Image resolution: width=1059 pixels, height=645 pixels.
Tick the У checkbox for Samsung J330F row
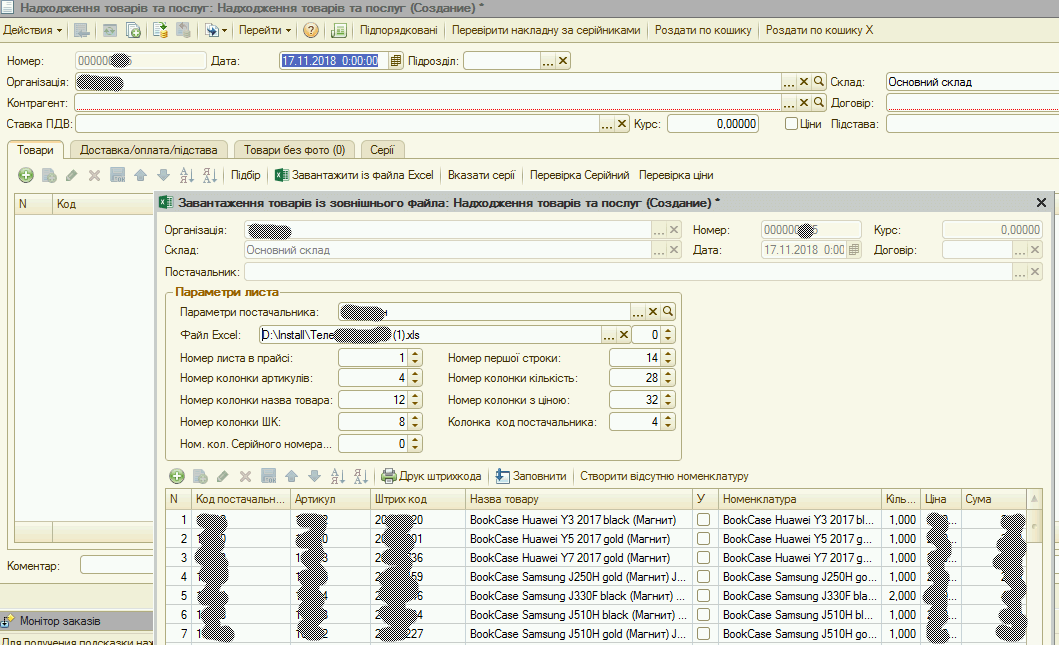click(x=704, y=595)
